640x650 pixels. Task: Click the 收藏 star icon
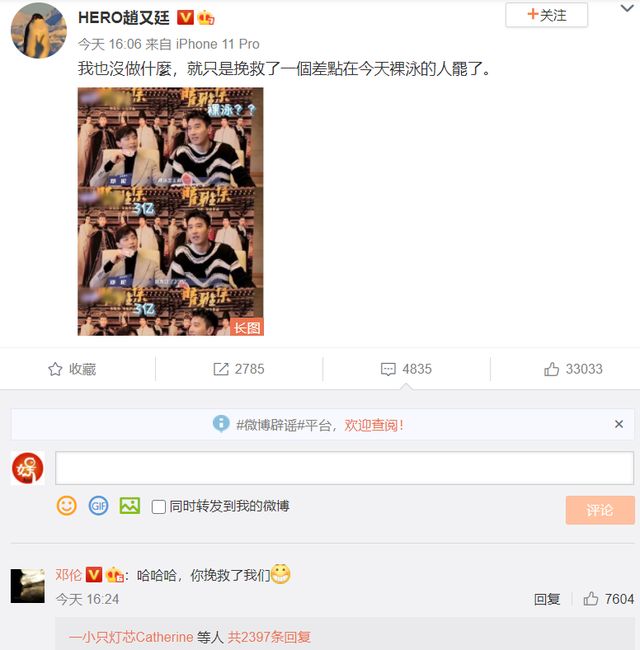coord(55,369)
